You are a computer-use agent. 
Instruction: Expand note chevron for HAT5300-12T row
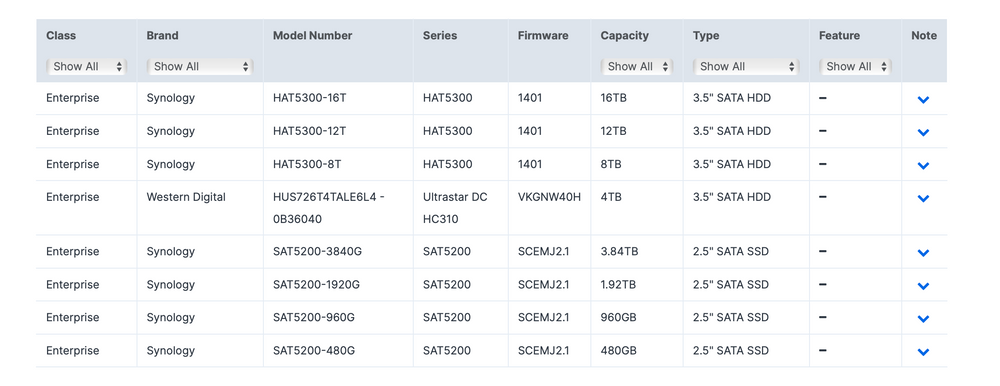[923, 132]
